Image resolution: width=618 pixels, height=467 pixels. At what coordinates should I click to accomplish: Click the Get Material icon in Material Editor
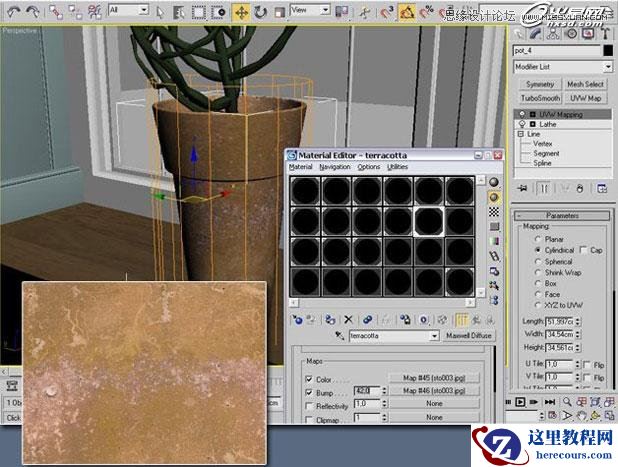click(x=297, y=319)
